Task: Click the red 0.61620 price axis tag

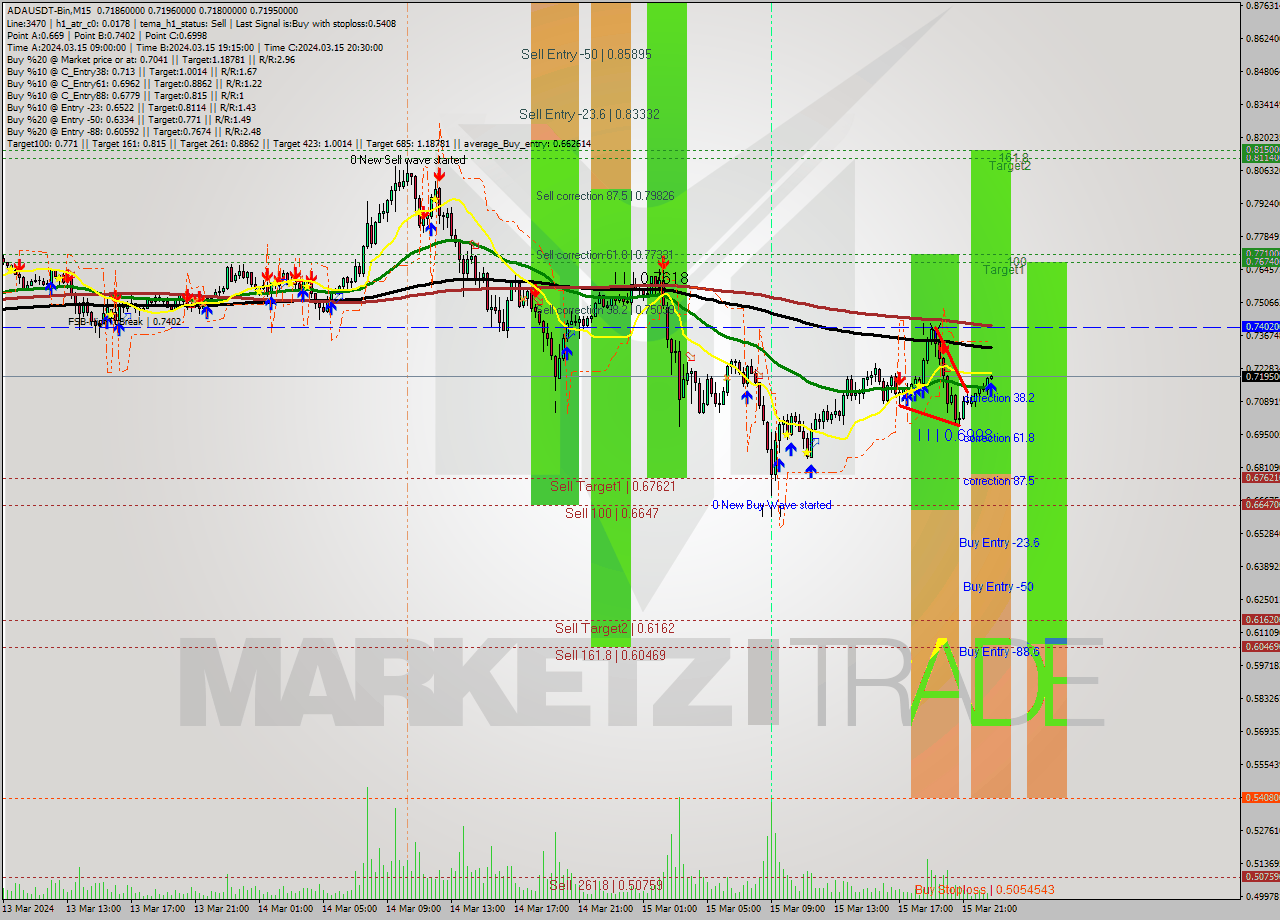Action: (1260, 620)
